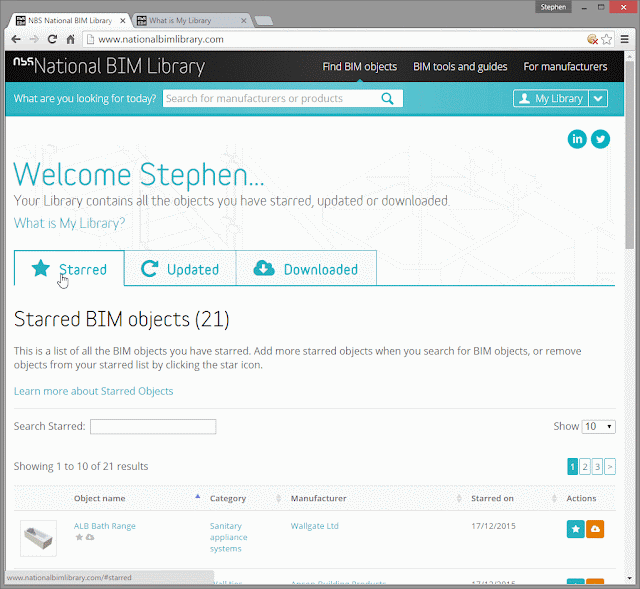Reload the page with refresh icon
Screen dimensions: 640x589
pyautogui.click(x=52, y=39)
